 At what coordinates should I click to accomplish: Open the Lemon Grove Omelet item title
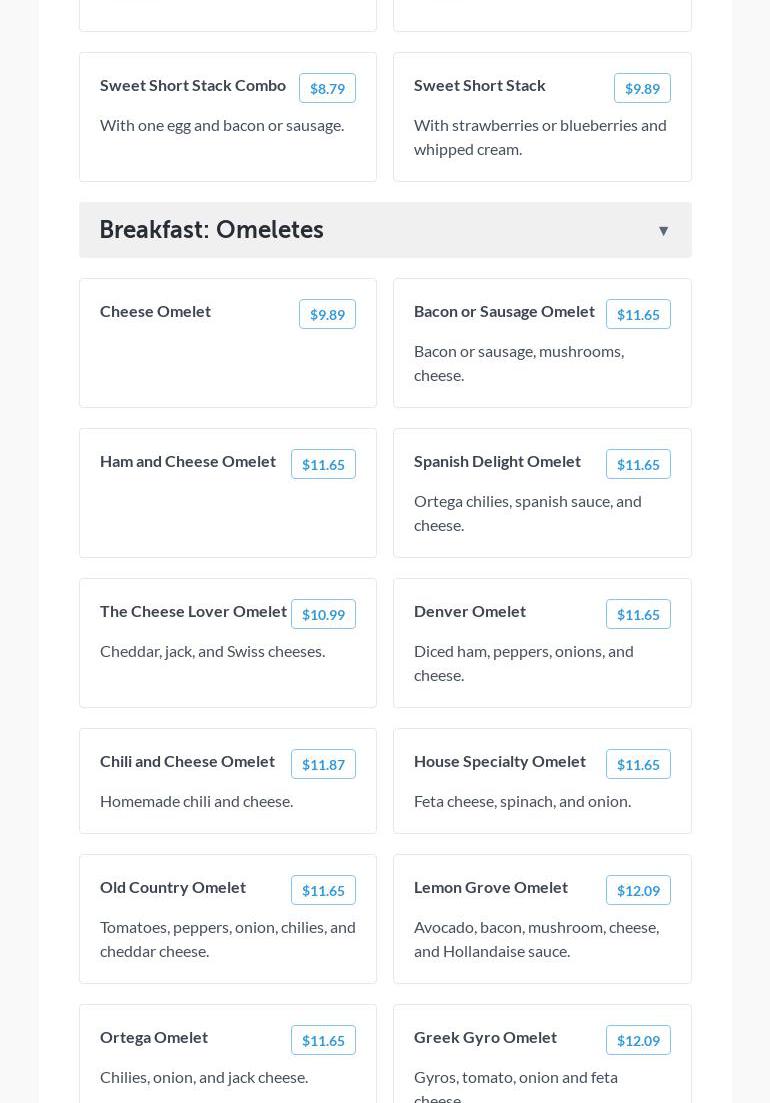pos(491,887)
